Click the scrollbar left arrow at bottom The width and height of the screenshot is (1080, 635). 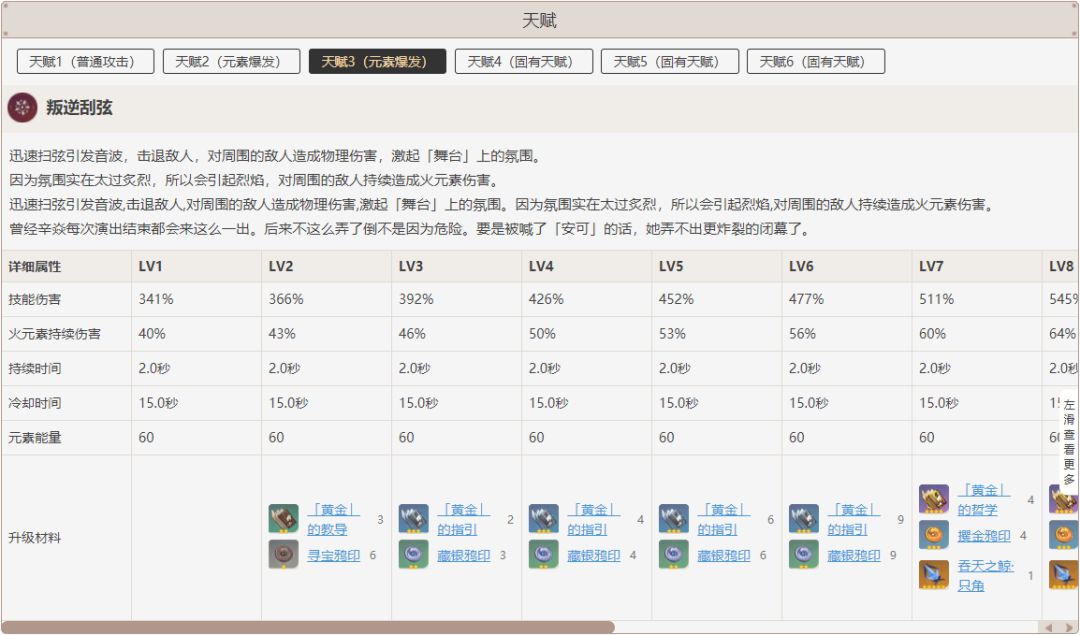click(x=1048, y=627)
